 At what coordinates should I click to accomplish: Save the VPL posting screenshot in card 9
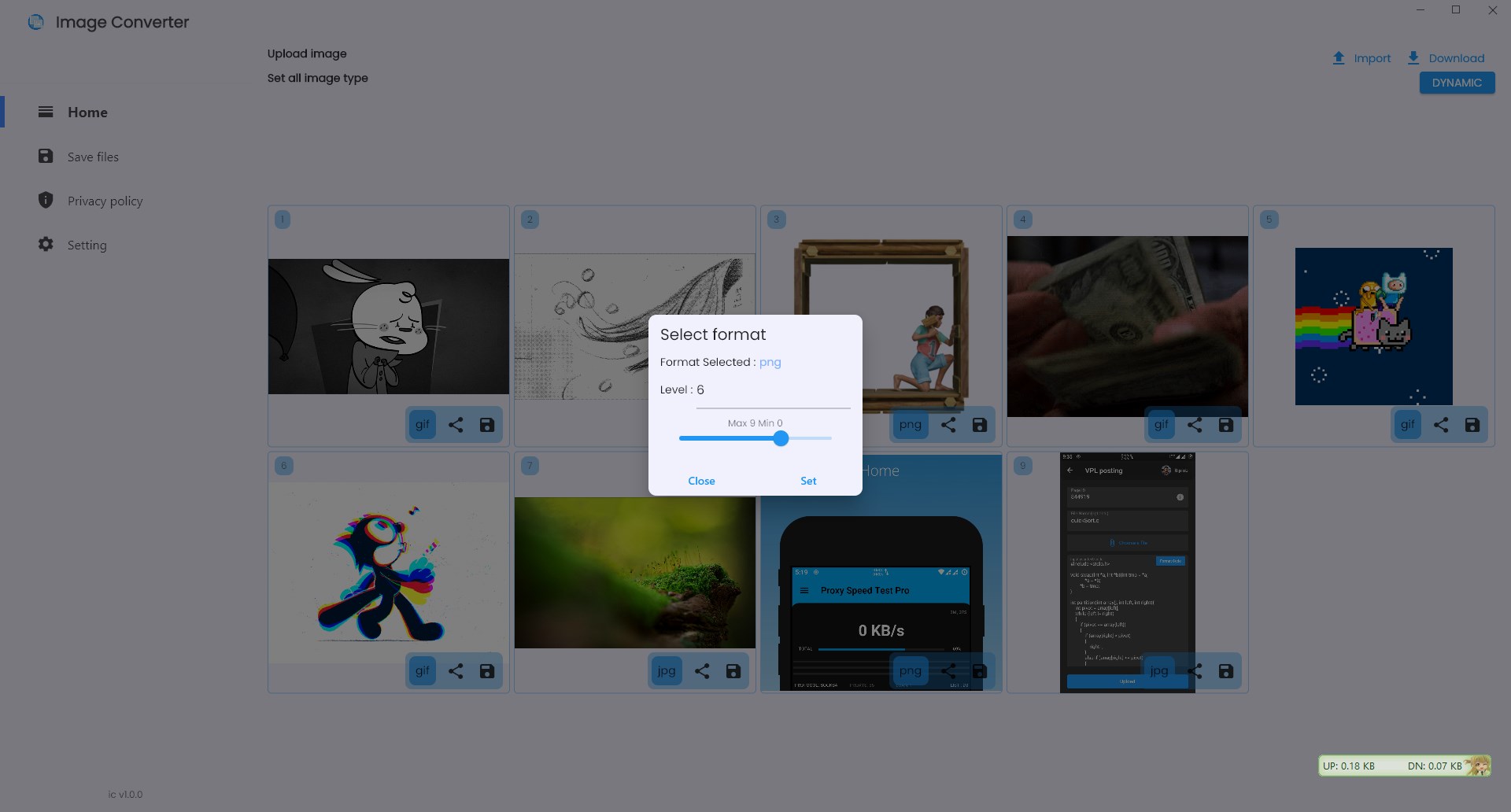(x=1226, y=671)
